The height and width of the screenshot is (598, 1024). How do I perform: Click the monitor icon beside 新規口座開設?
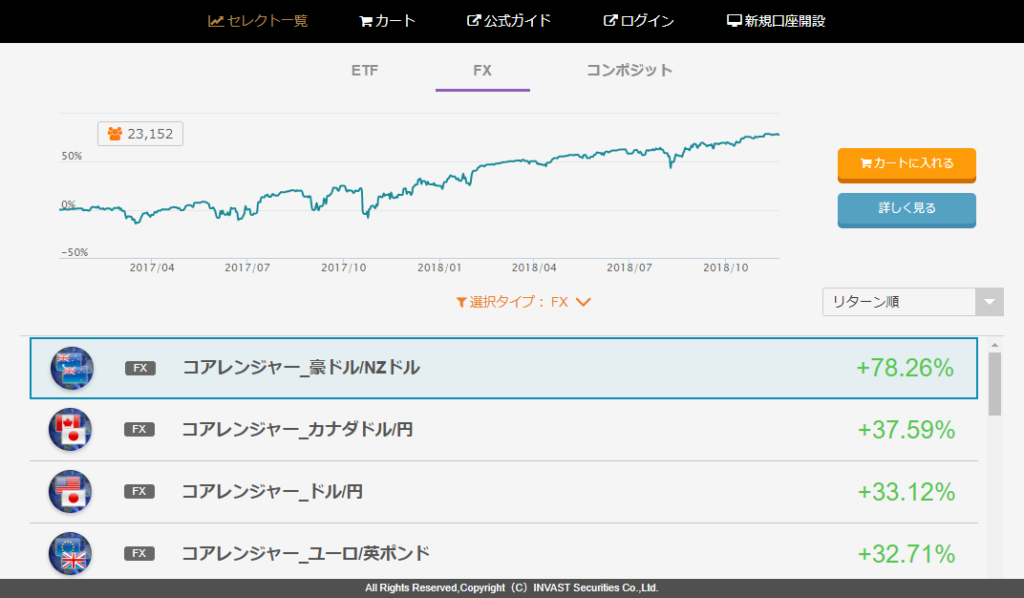pyautogui.click(x=734, y=20)
